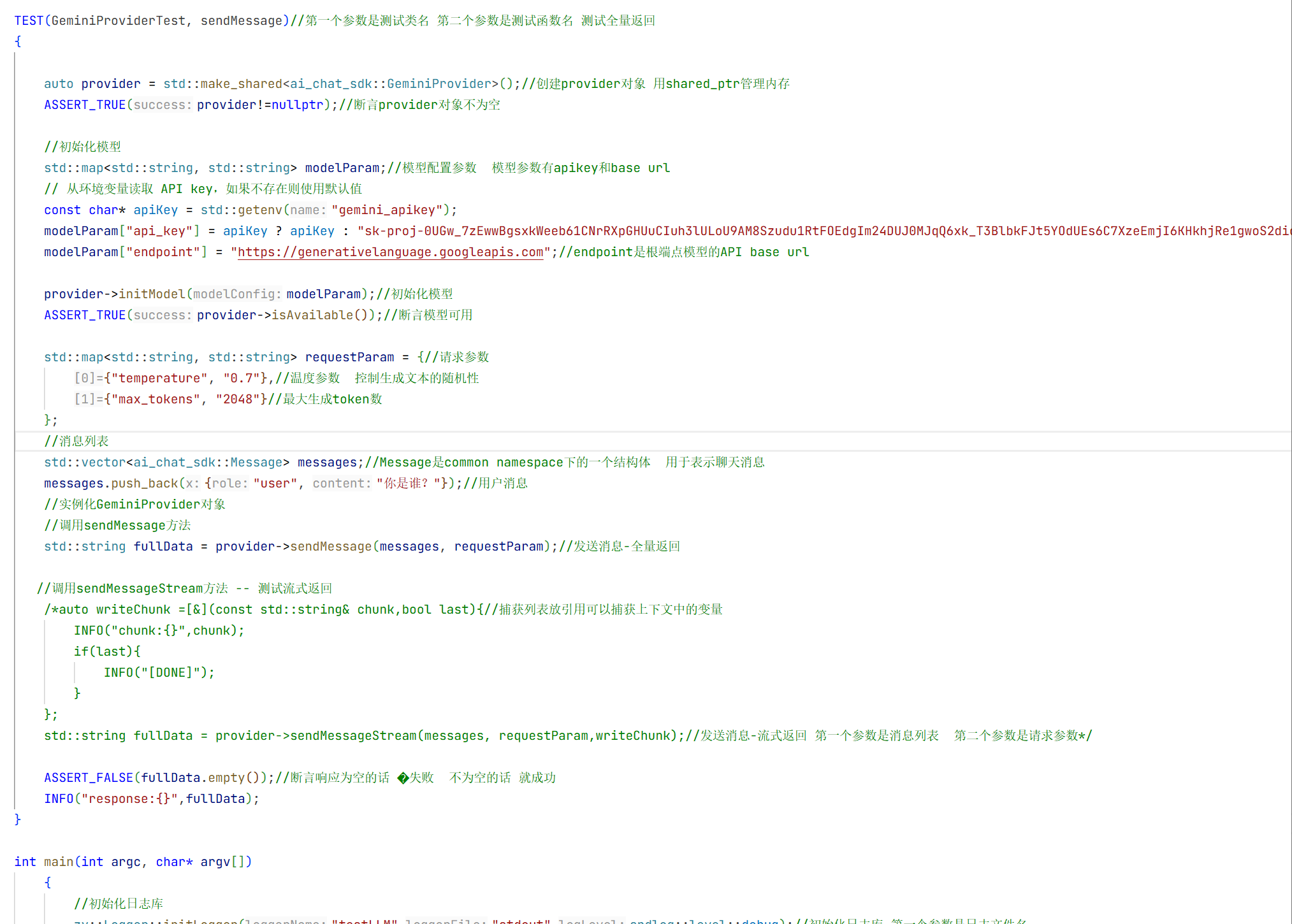Click the "response:{}" string in INFO
This screenshot has height=924, width=1292.
(129, 799)
